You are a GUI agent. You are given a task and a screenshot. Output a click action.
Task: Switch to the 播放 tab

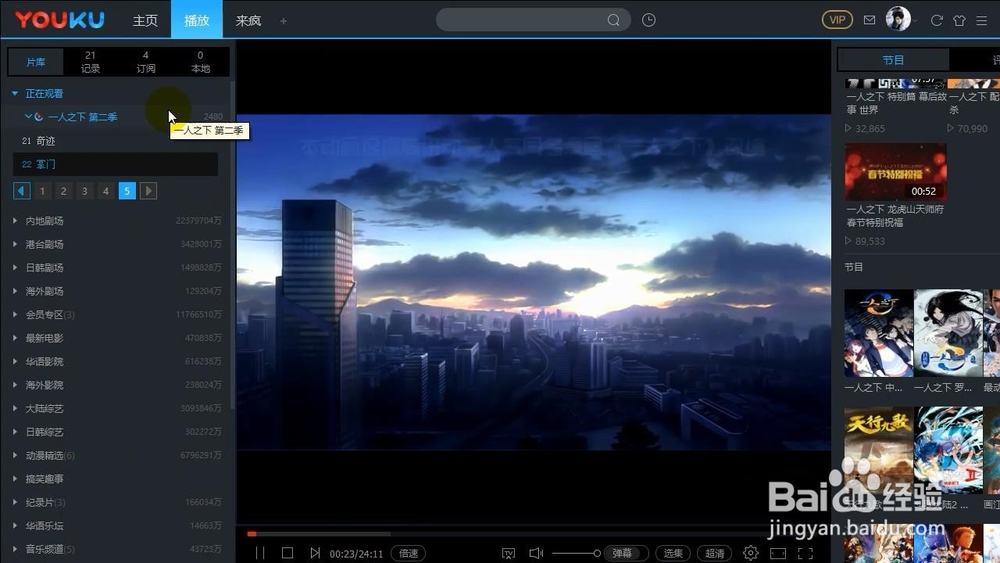click(196, 20)
